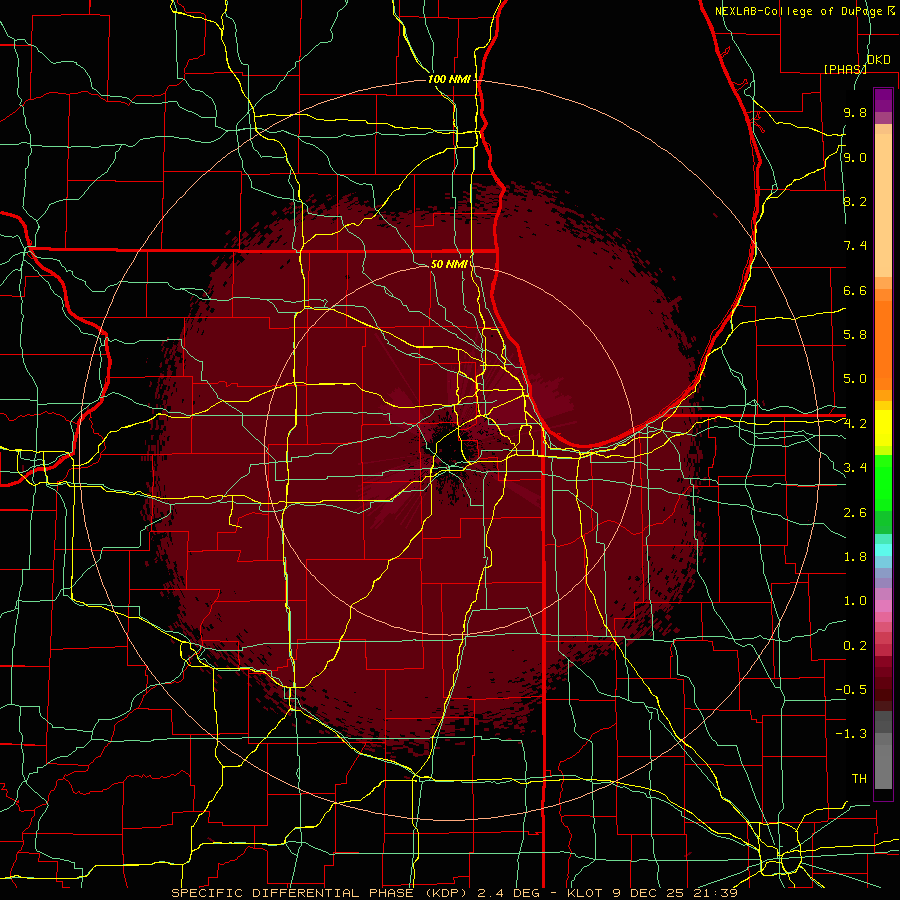Select the 100 NMI range ring label

[449, 79]
